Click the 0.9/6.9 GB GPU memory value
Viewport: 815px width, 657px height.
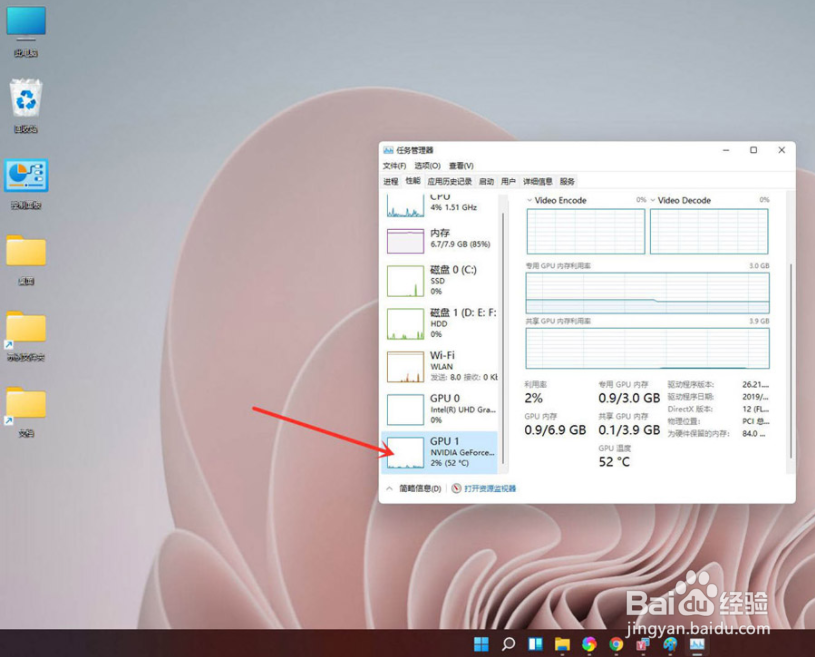point(555,430)
